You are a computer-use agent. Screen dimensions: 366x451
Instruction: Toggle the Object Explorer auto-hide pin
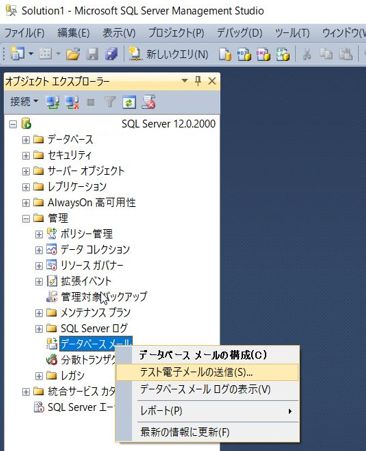pyautogui.click(x=198, y=81)
